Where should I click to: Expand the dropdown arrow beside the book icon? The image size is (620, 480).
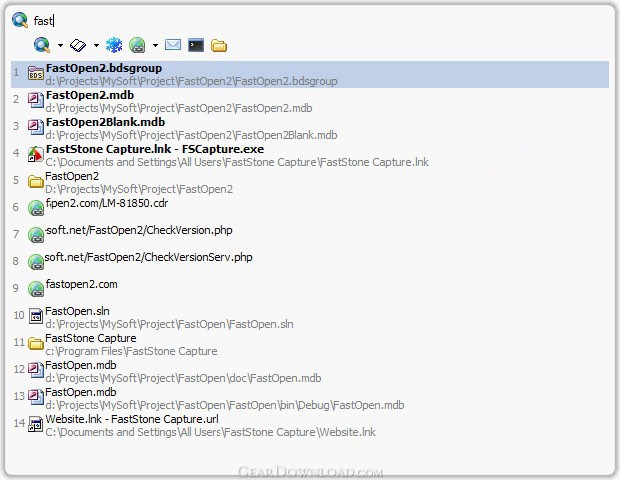pyautogui.click(x=96, y=45)
